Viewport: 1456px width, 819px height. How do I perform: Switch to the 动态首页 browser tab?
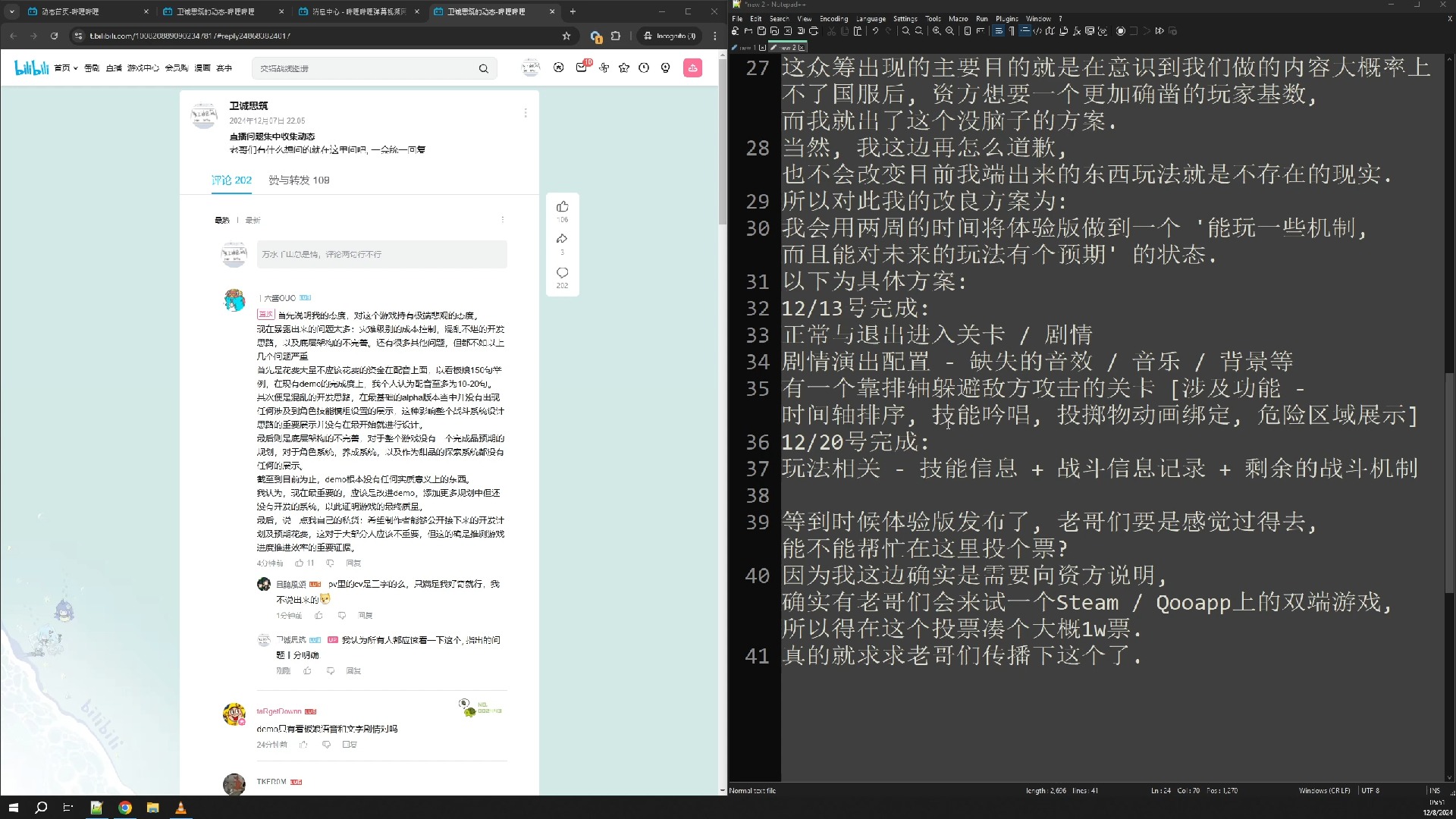click(88, 11)
